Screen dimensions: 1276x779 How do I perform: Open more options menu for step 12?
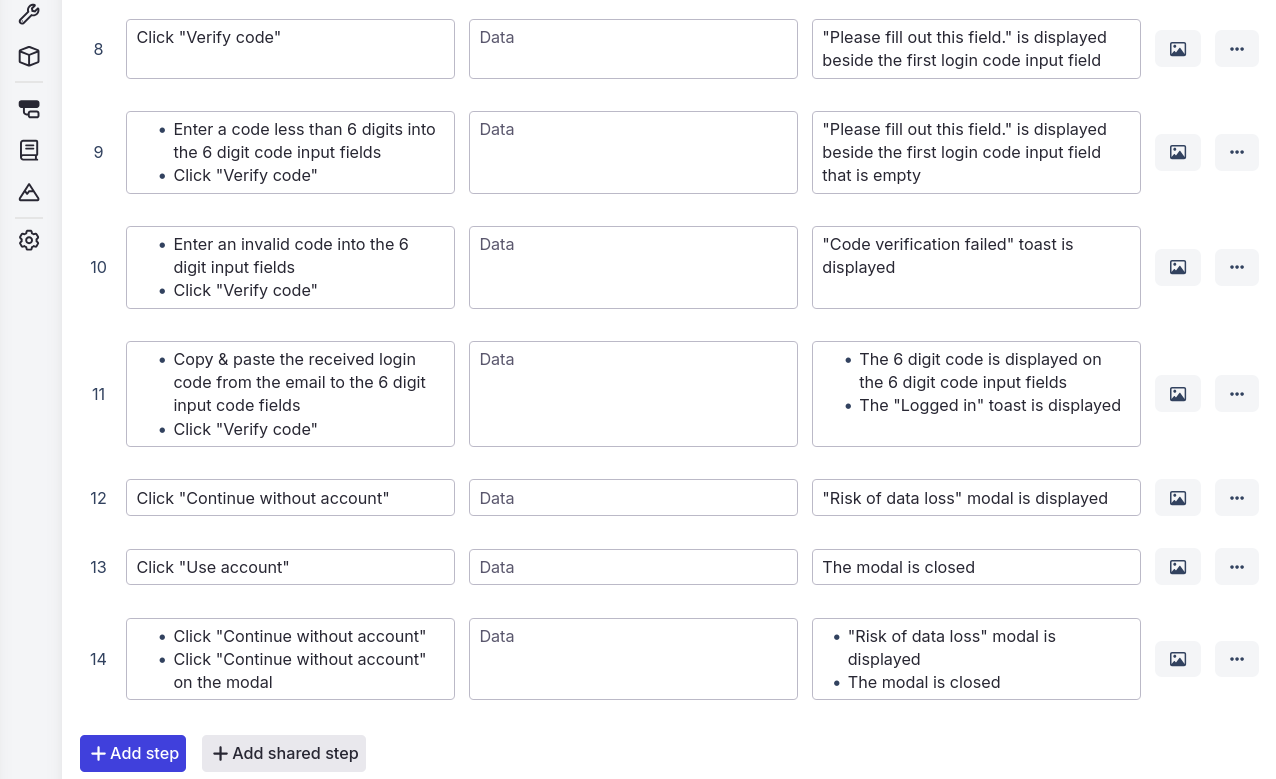(1237, 498)
